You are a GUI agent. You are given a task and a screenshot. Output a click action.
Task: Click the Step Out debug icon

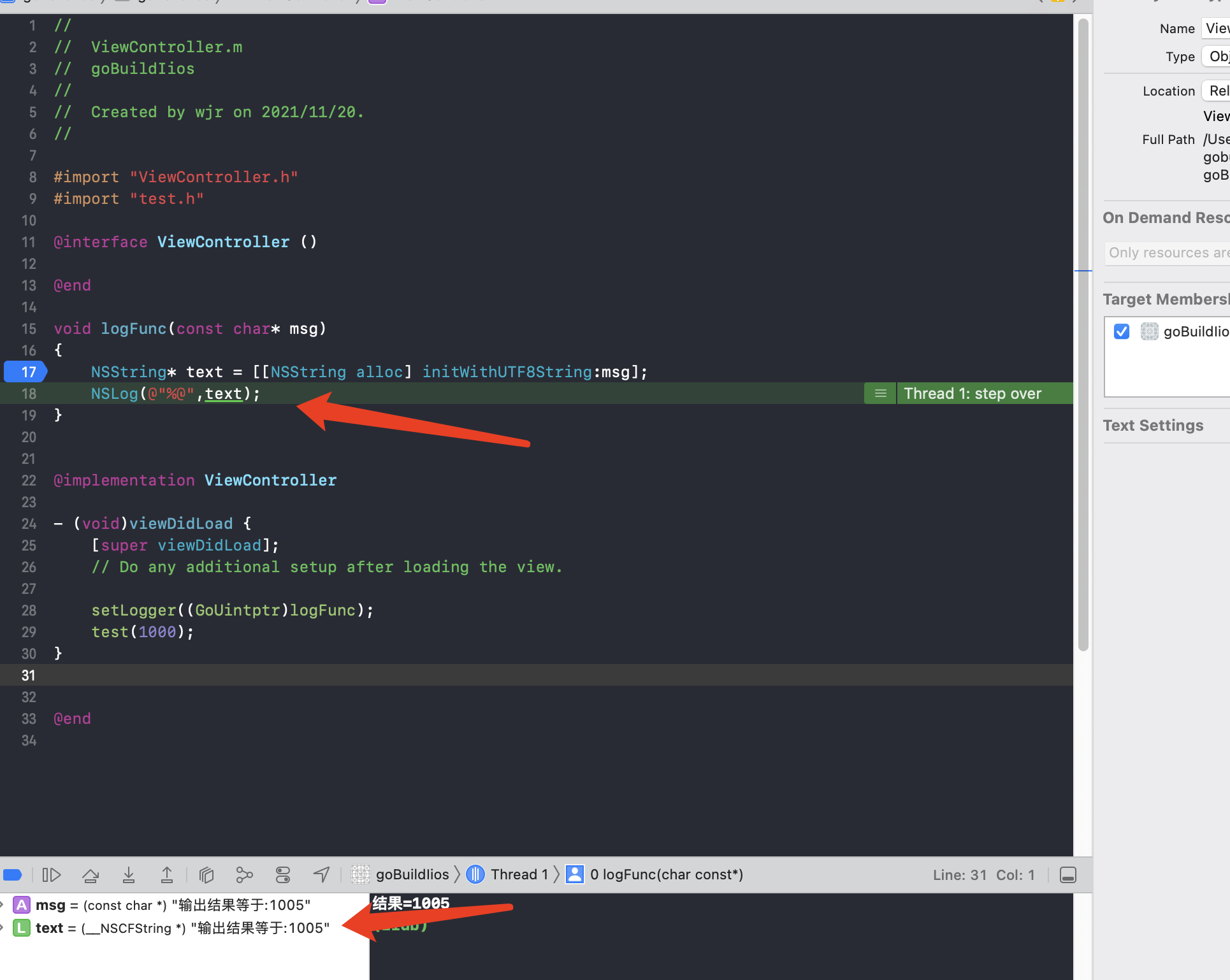point(167,875)
